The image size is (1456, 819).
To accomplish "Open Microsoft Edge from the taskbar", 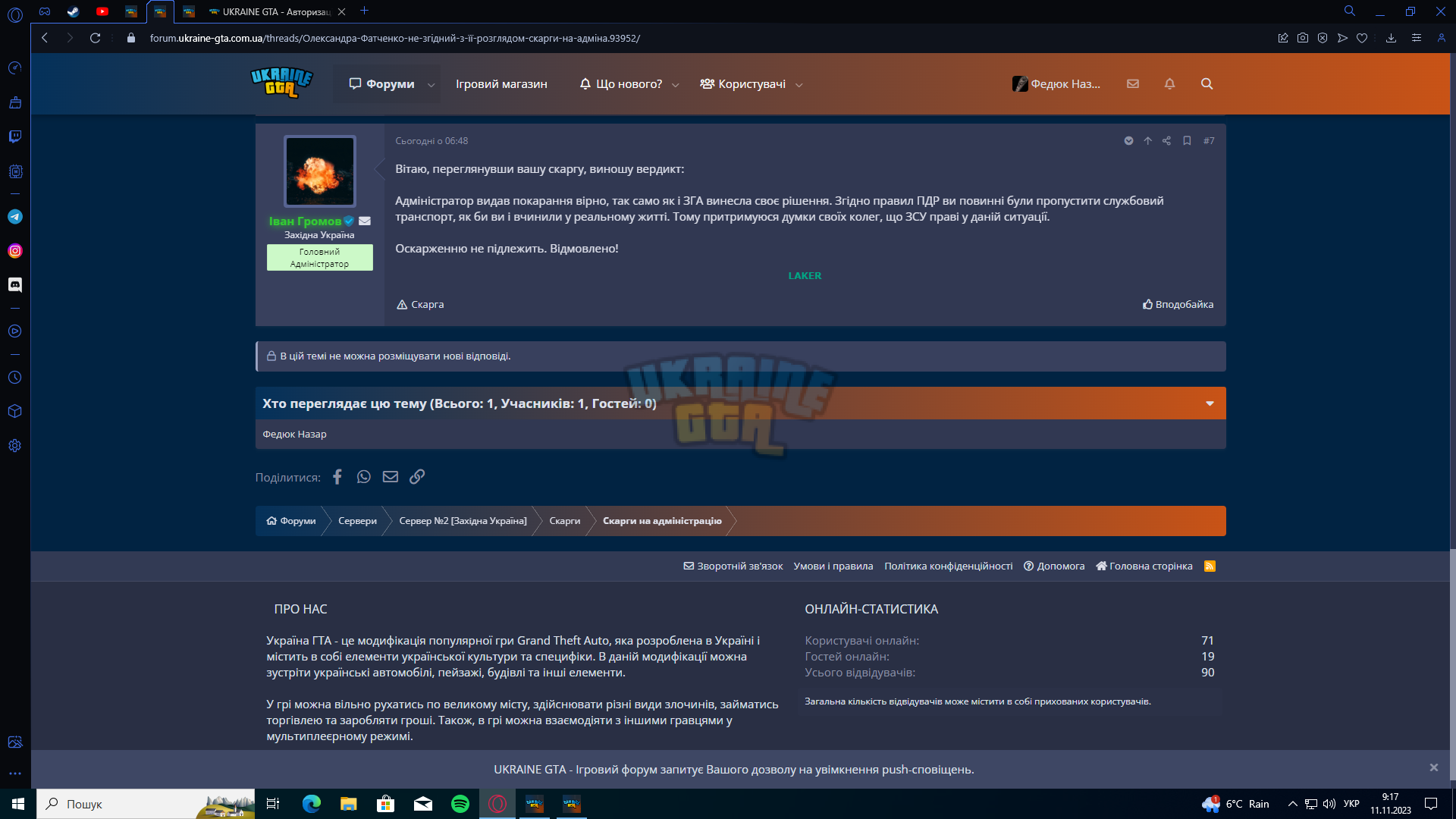I will pyautogui.click(x=312, y=804).
